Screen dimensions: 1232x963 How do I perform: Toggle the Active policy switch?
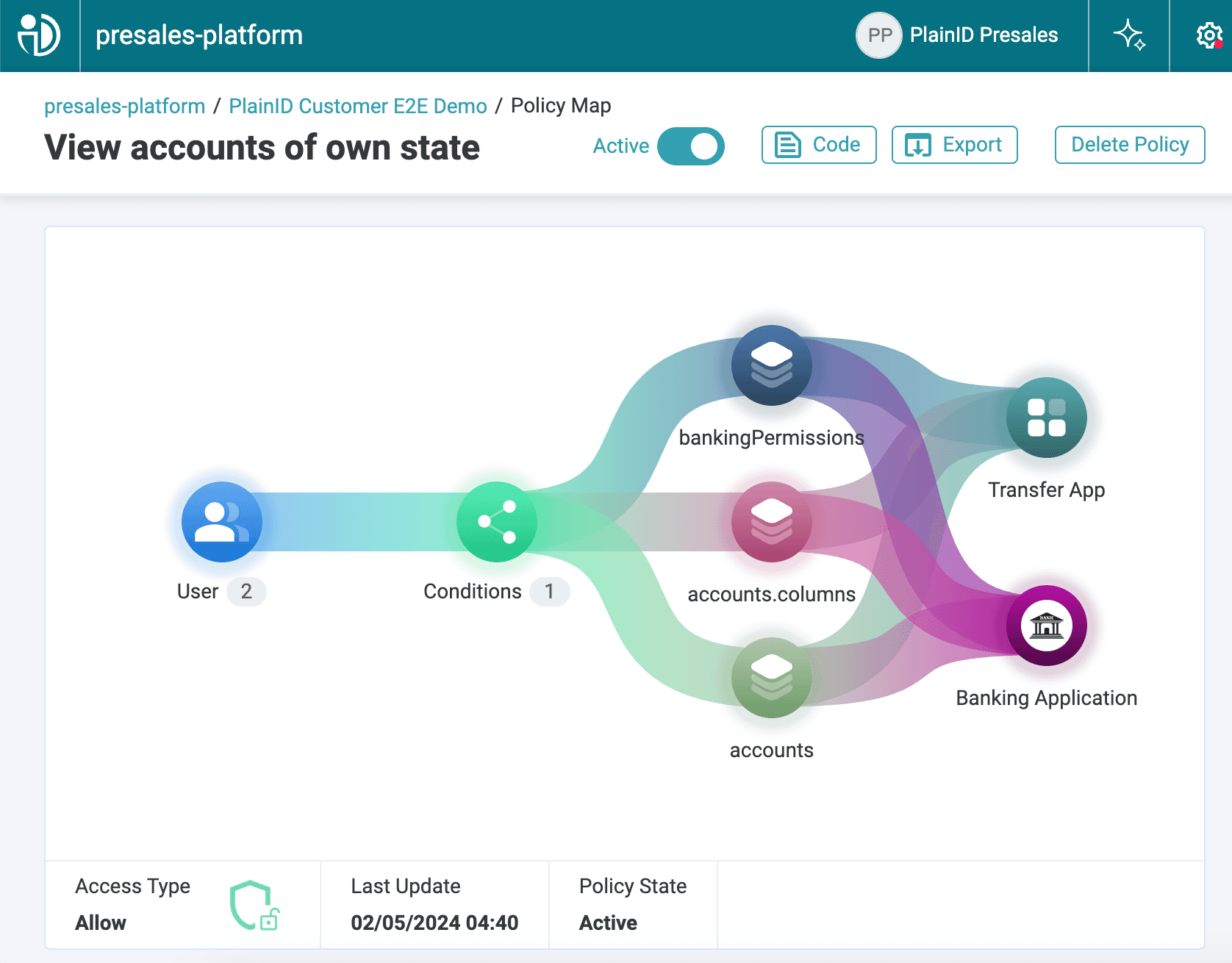(691, 146)
